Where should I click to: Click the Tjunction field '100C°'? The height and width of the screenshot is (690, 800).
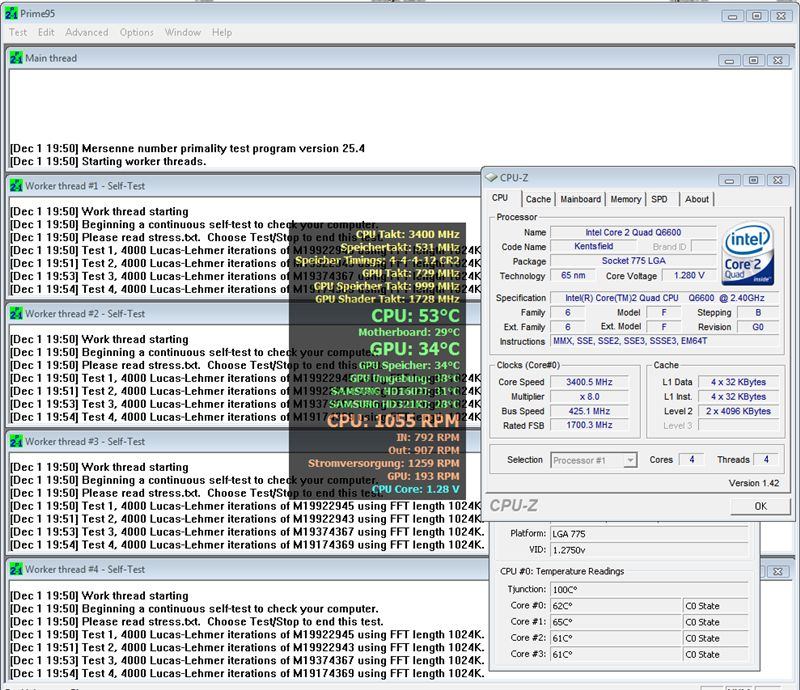(x=649, y=589)
